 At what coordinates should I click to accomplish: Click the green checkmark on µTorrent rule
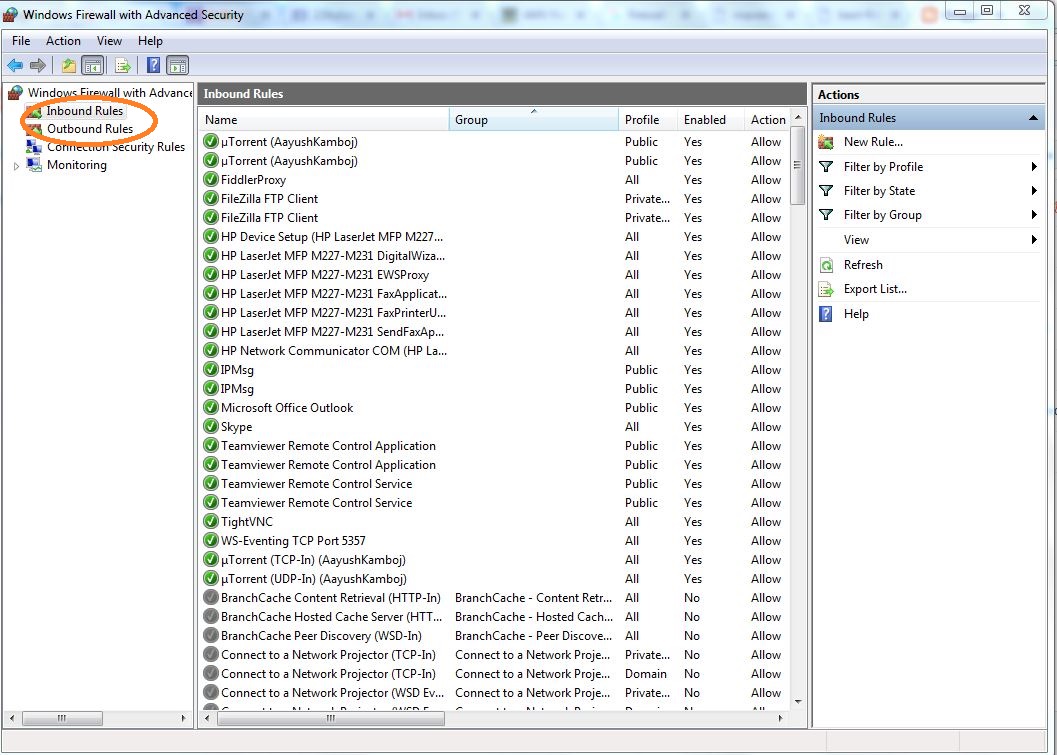tap(210, 141)
